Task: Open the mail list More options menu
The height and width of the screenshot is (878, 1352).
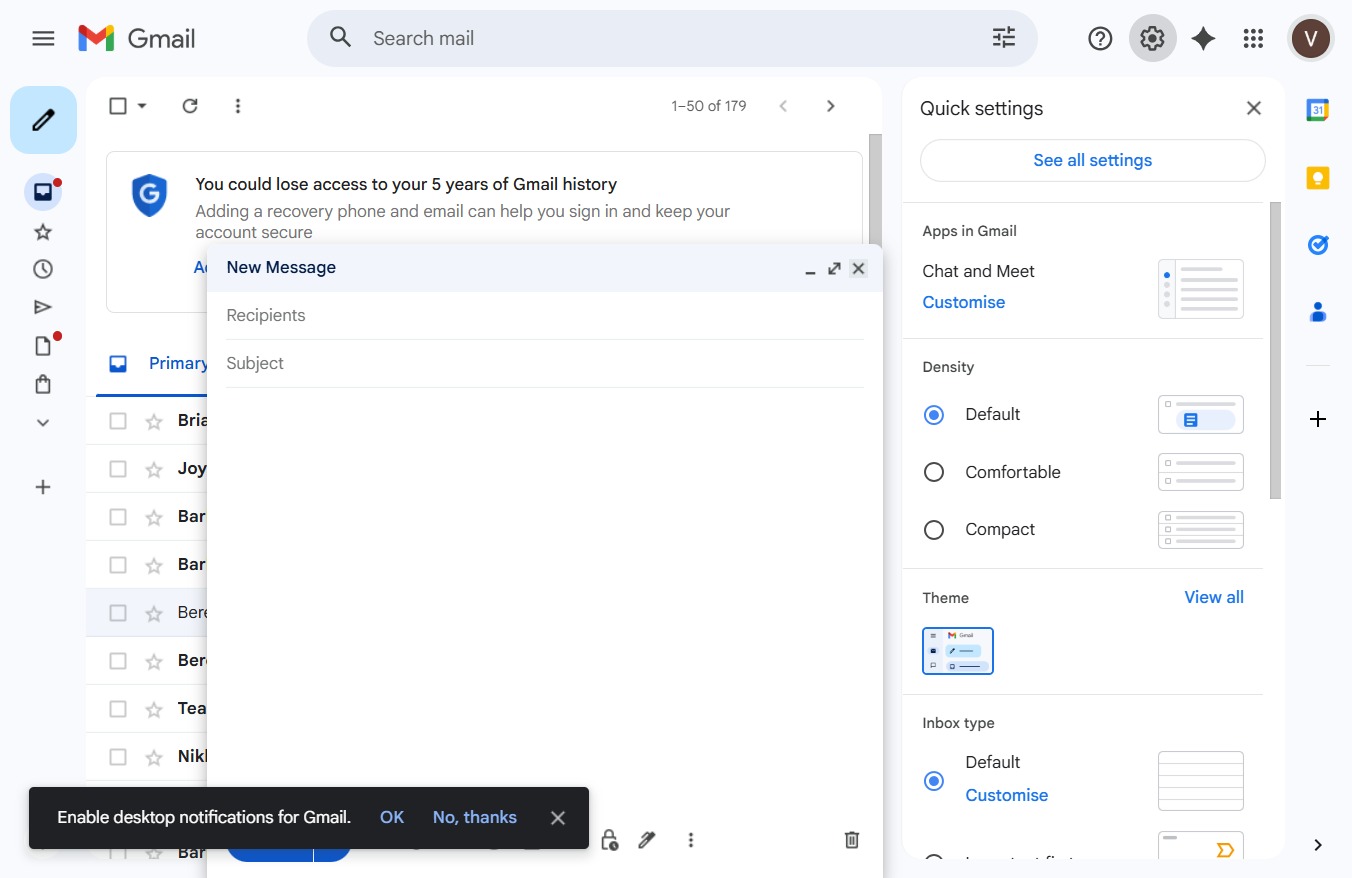Action: pos(238,106)
